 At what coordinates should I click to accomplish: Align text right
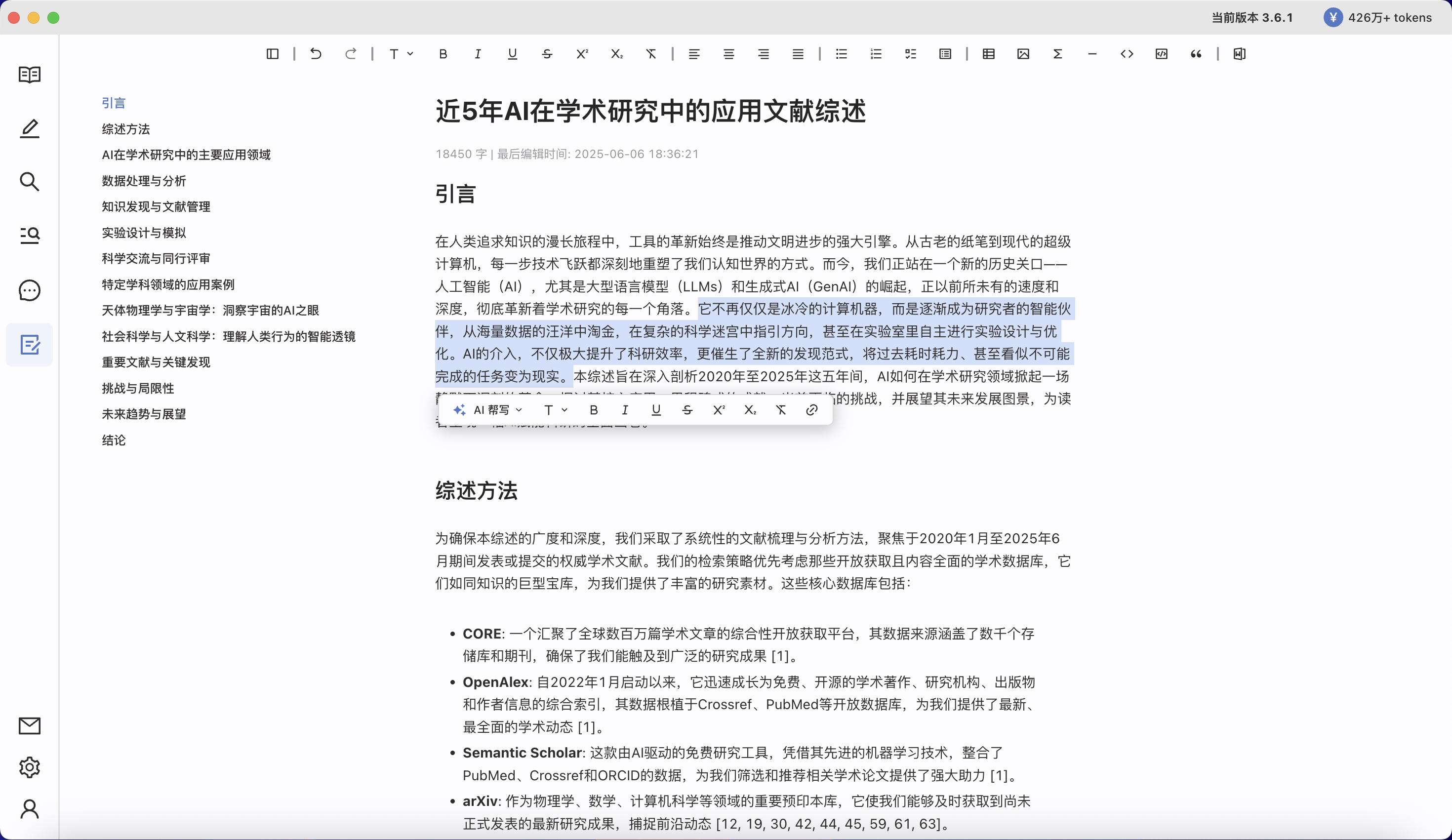(764, 53)
